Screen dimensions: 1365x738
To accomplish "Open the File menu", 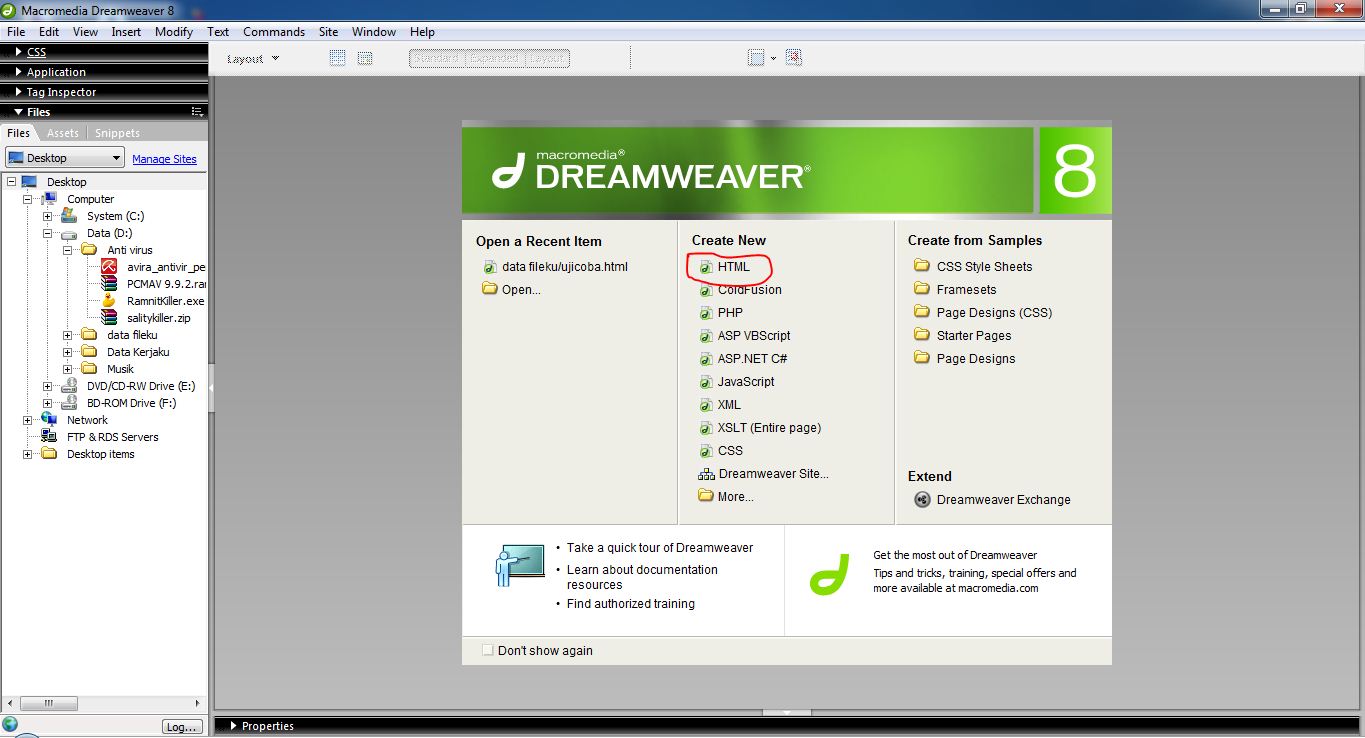I will click(16, 32).
